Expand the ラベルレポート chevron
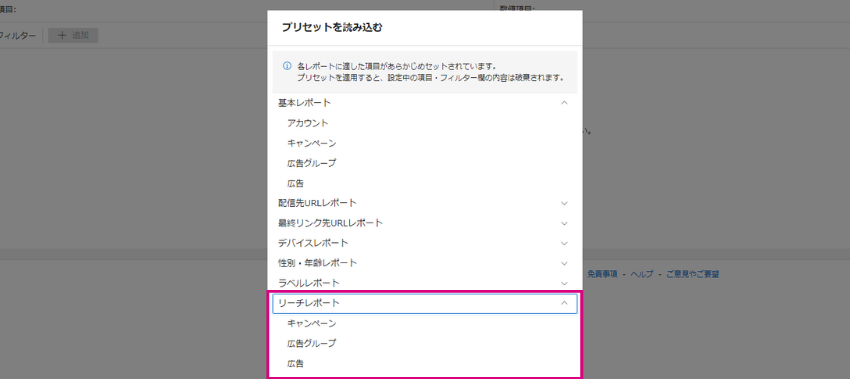850x379 pixels. [x=564, y=283]
